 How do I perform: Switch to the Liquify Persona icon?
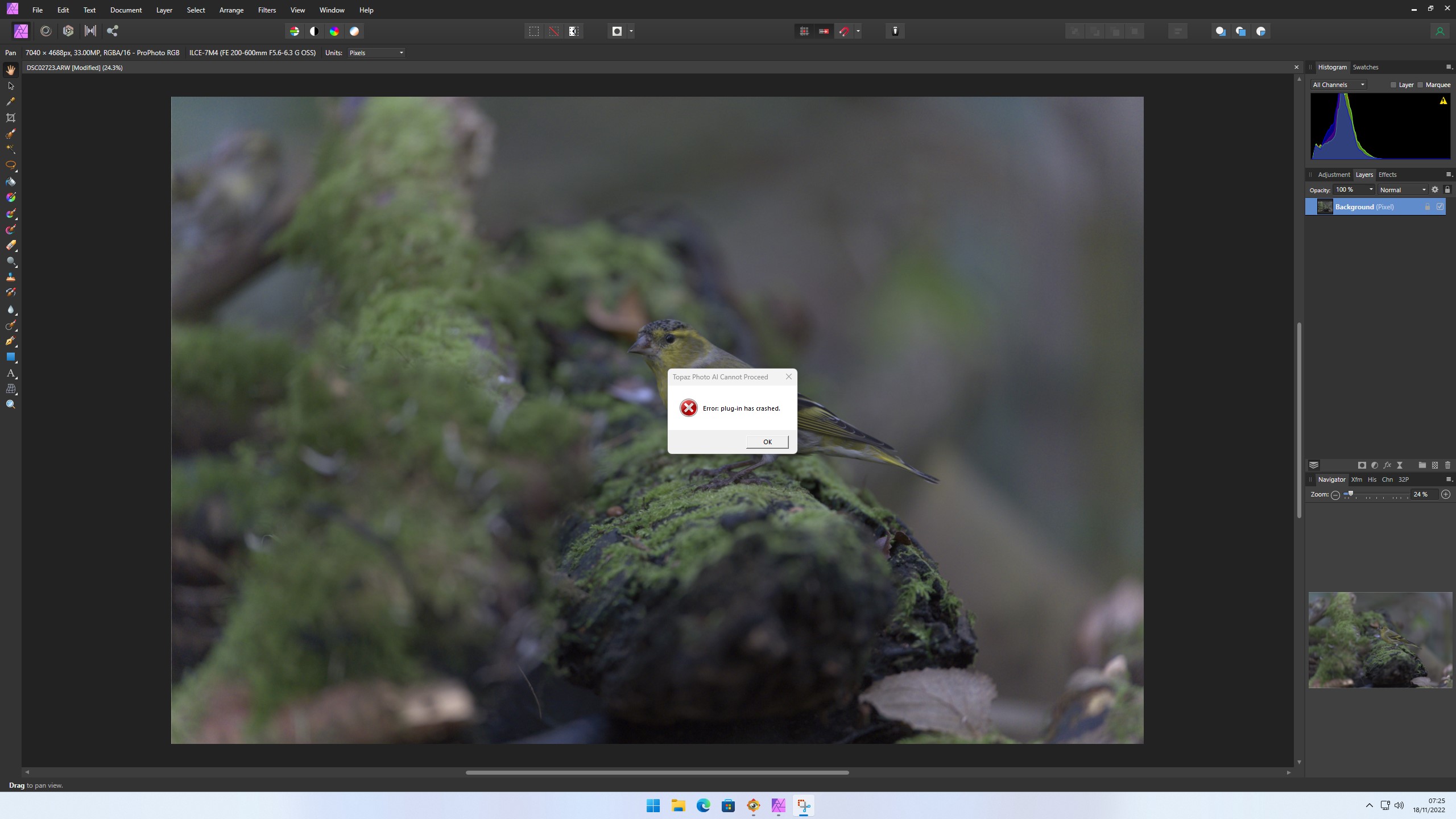[46, 31]
